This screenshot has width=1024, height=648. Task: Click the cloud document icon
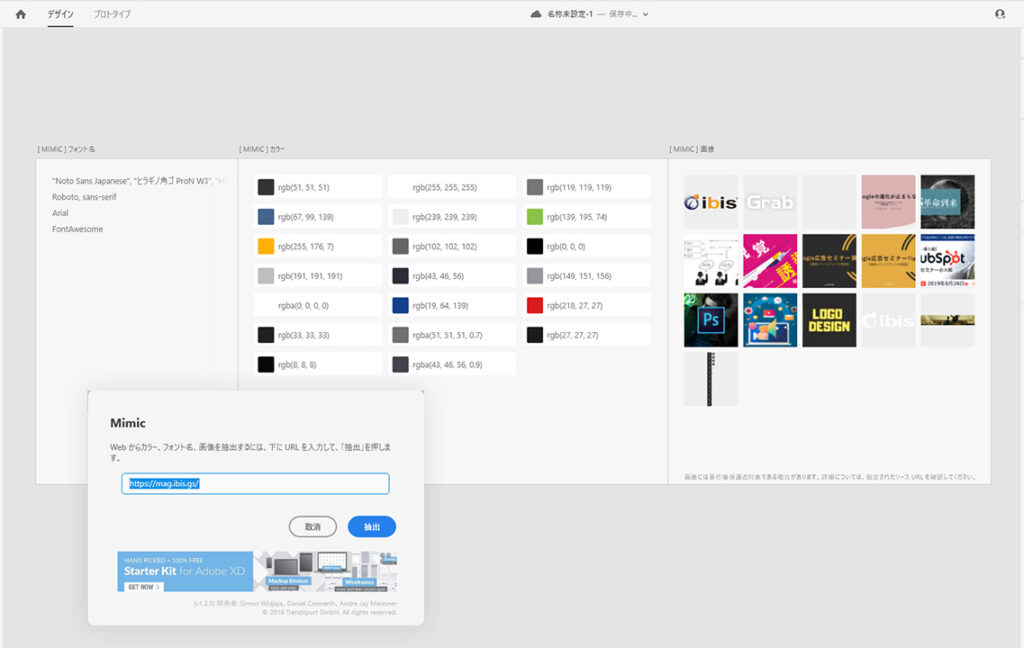pyautogui.click(x=536, y=14)
